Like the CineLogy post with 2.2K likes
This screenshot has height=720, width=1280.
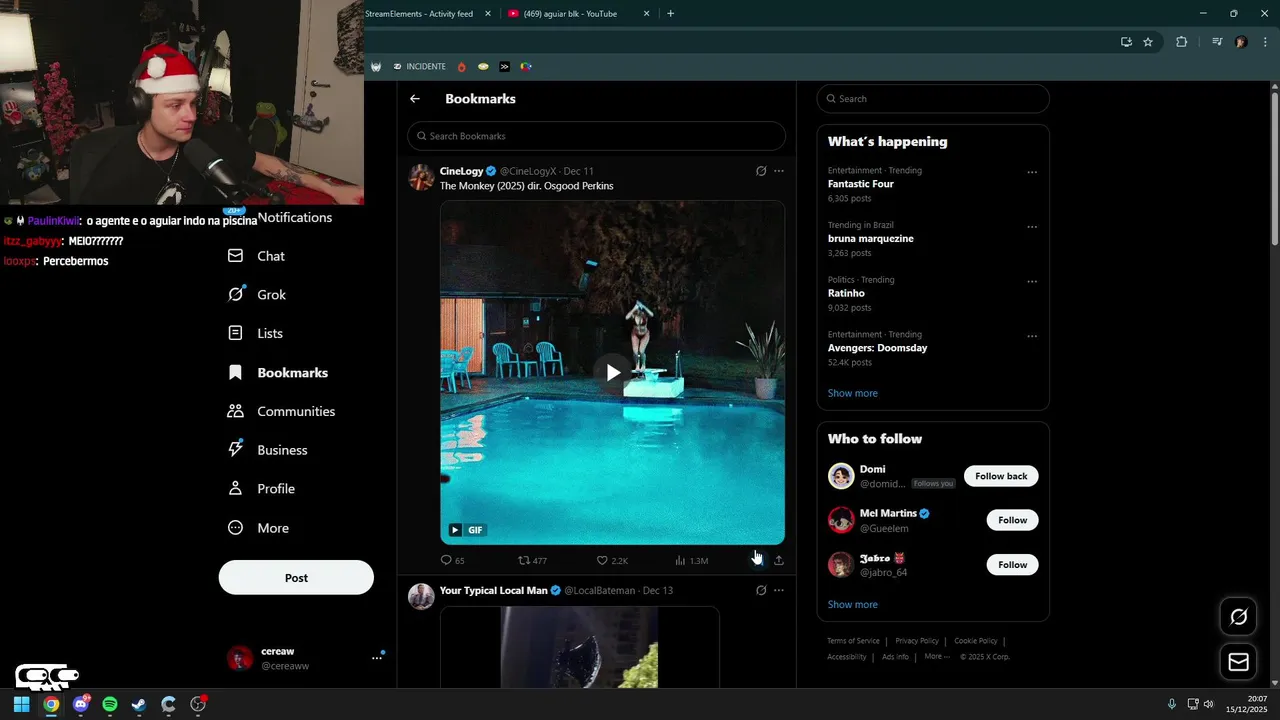click(612, 560)
